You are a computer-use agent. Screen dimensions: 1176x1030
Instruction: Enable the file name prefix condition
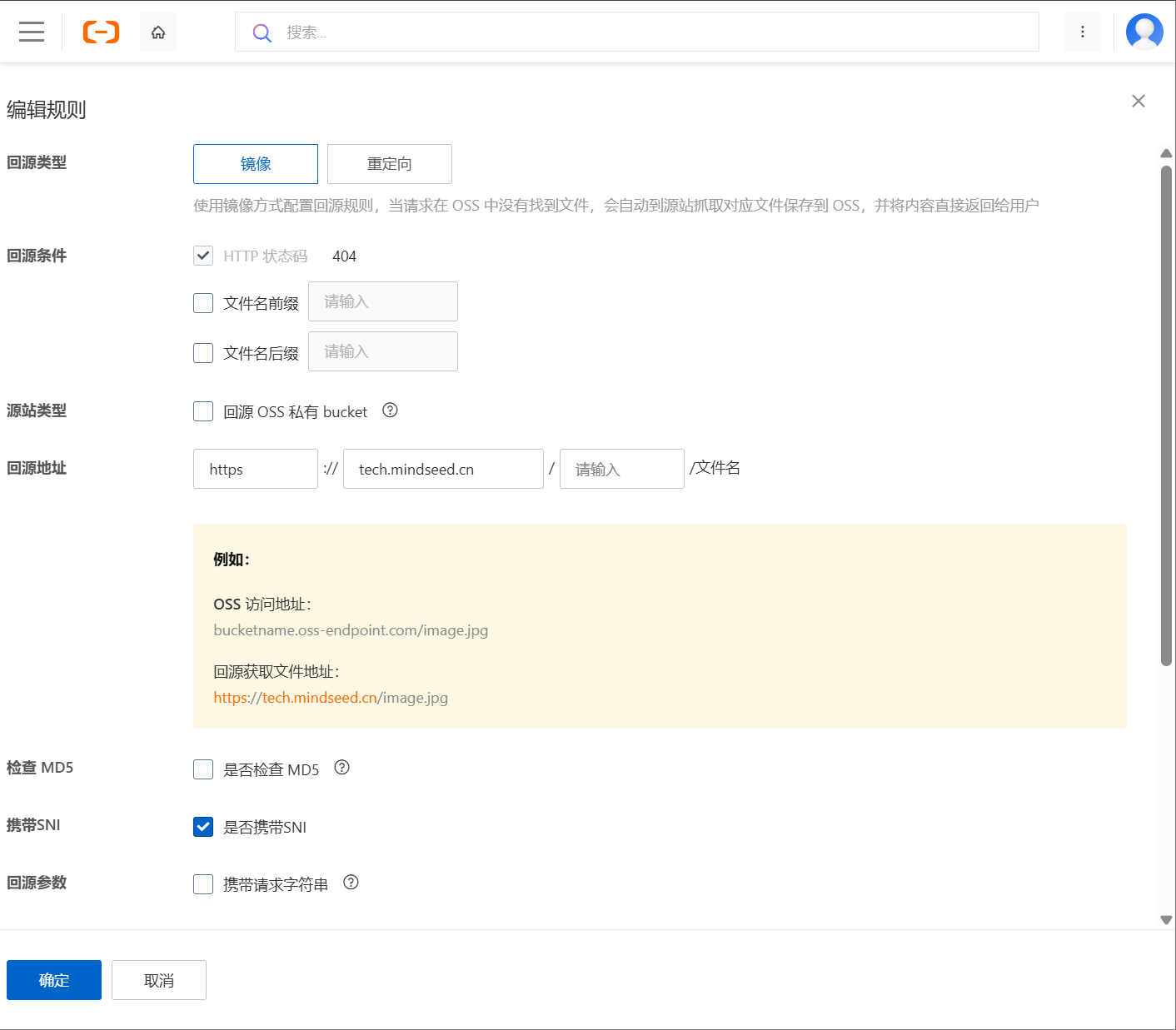(x=203, y=303)
